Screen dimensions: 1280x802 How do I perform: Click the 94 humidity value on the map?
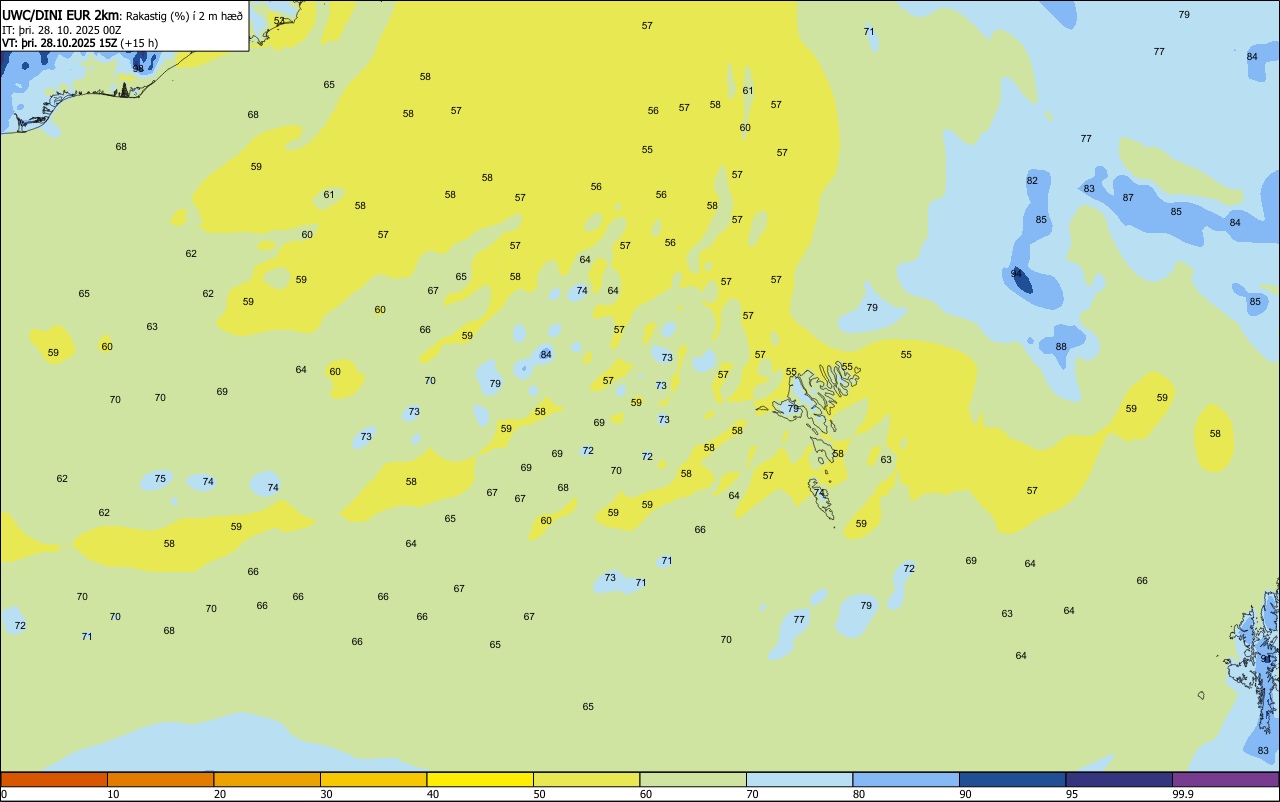[1017, 273]
